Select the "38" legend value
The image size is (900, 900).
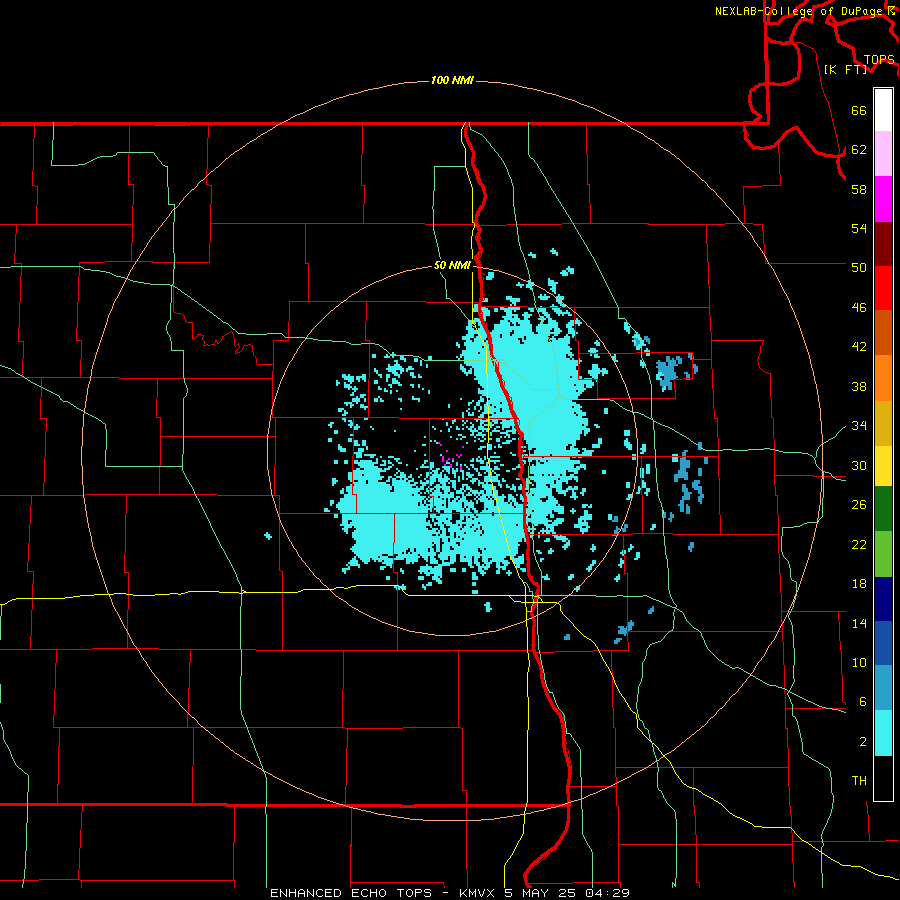pyautogui.click(x=859, y=386)
